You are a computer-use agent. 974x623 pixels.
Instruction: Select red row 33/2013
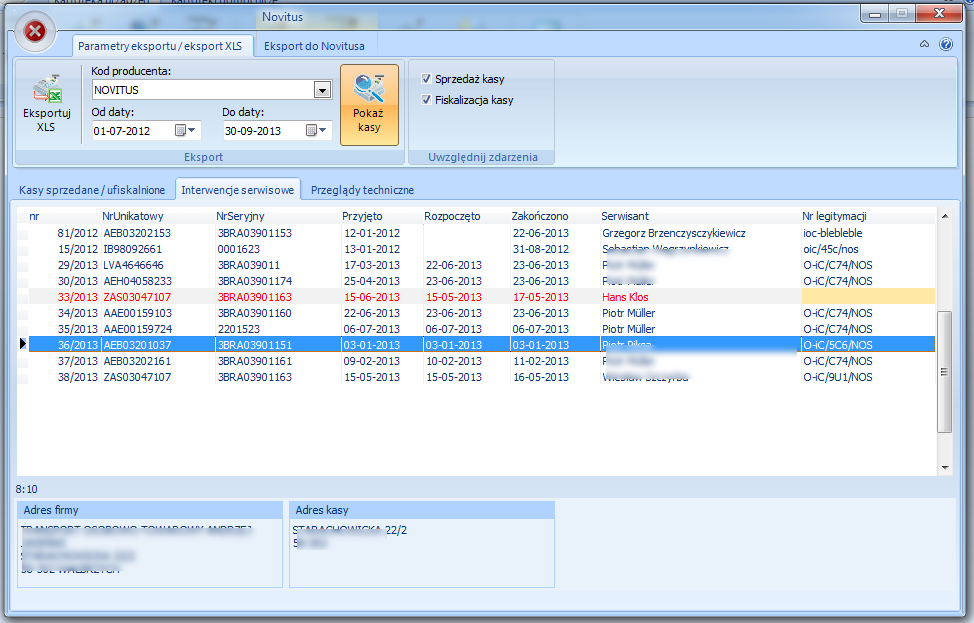pyautogui.click(x=481, y=297)
